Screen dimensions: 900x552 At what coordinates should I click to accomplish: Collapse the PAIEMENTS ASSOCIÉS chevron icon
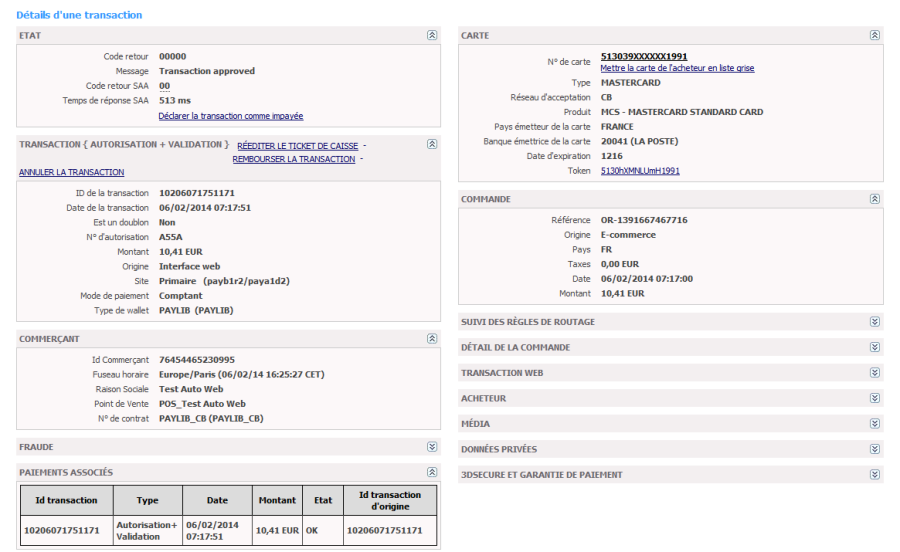432,472
